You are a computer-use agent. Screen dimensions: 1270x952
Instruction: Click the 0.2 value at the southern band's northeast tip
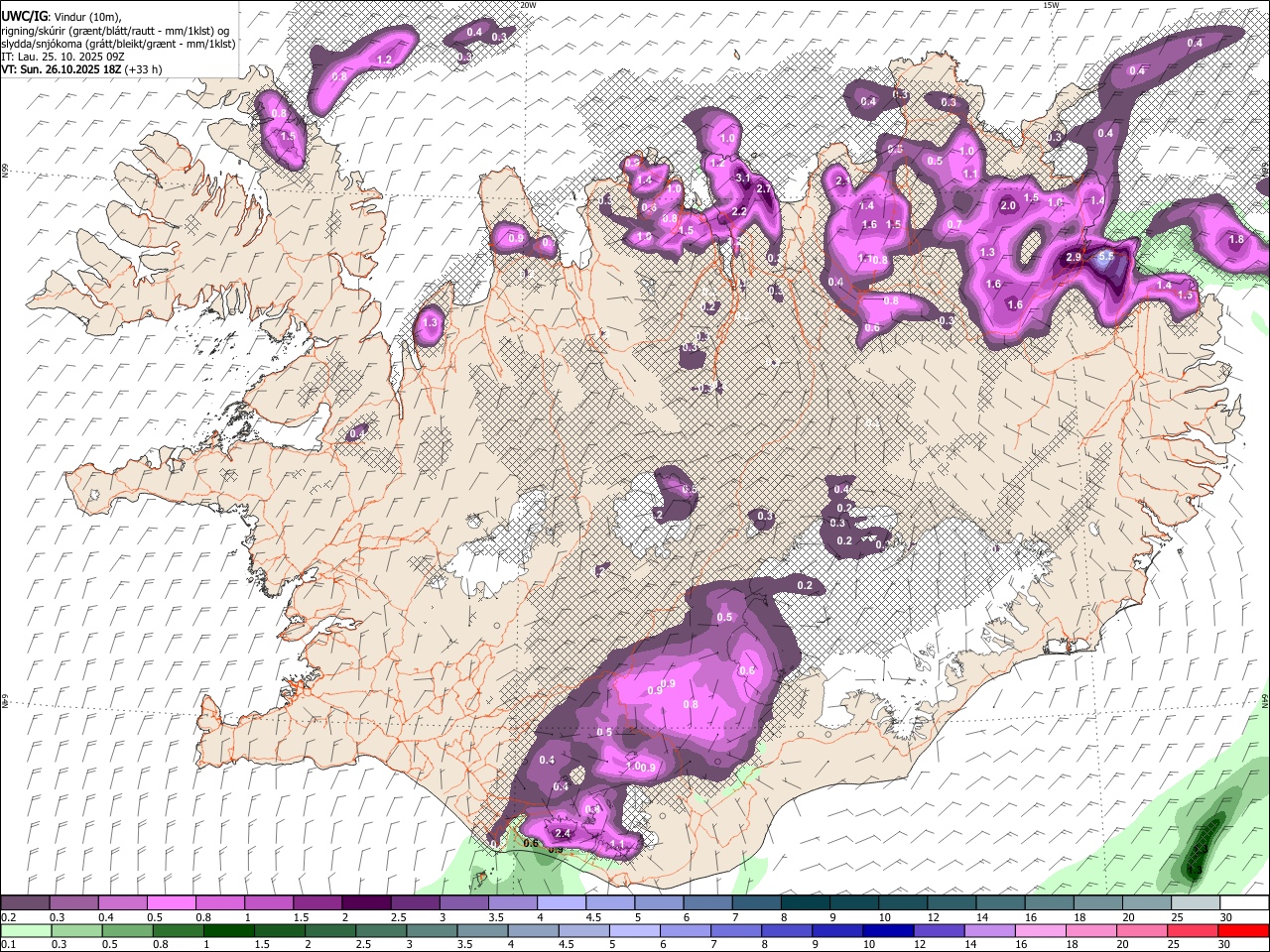click(806, 586)
